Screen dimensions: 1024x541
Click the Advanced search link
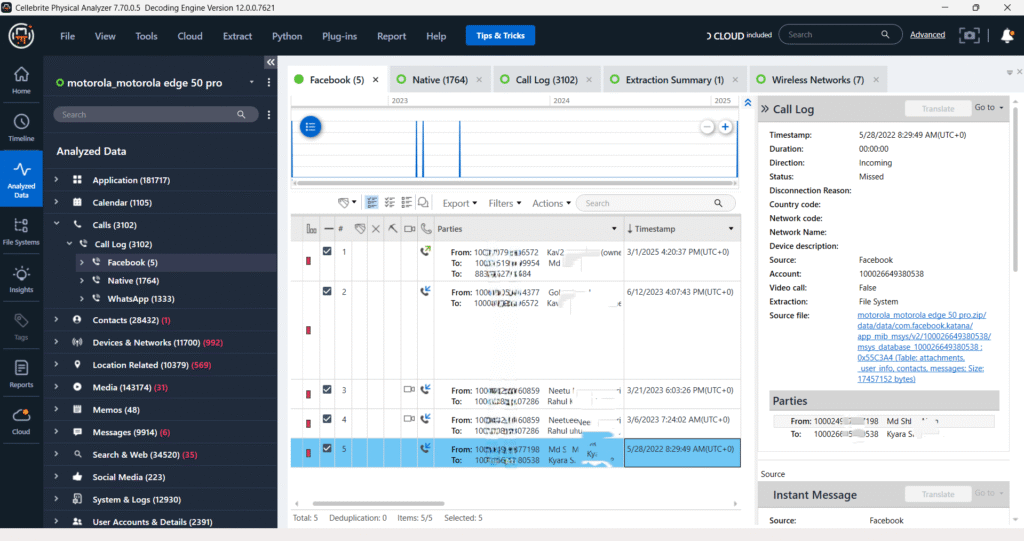(927, 35)
